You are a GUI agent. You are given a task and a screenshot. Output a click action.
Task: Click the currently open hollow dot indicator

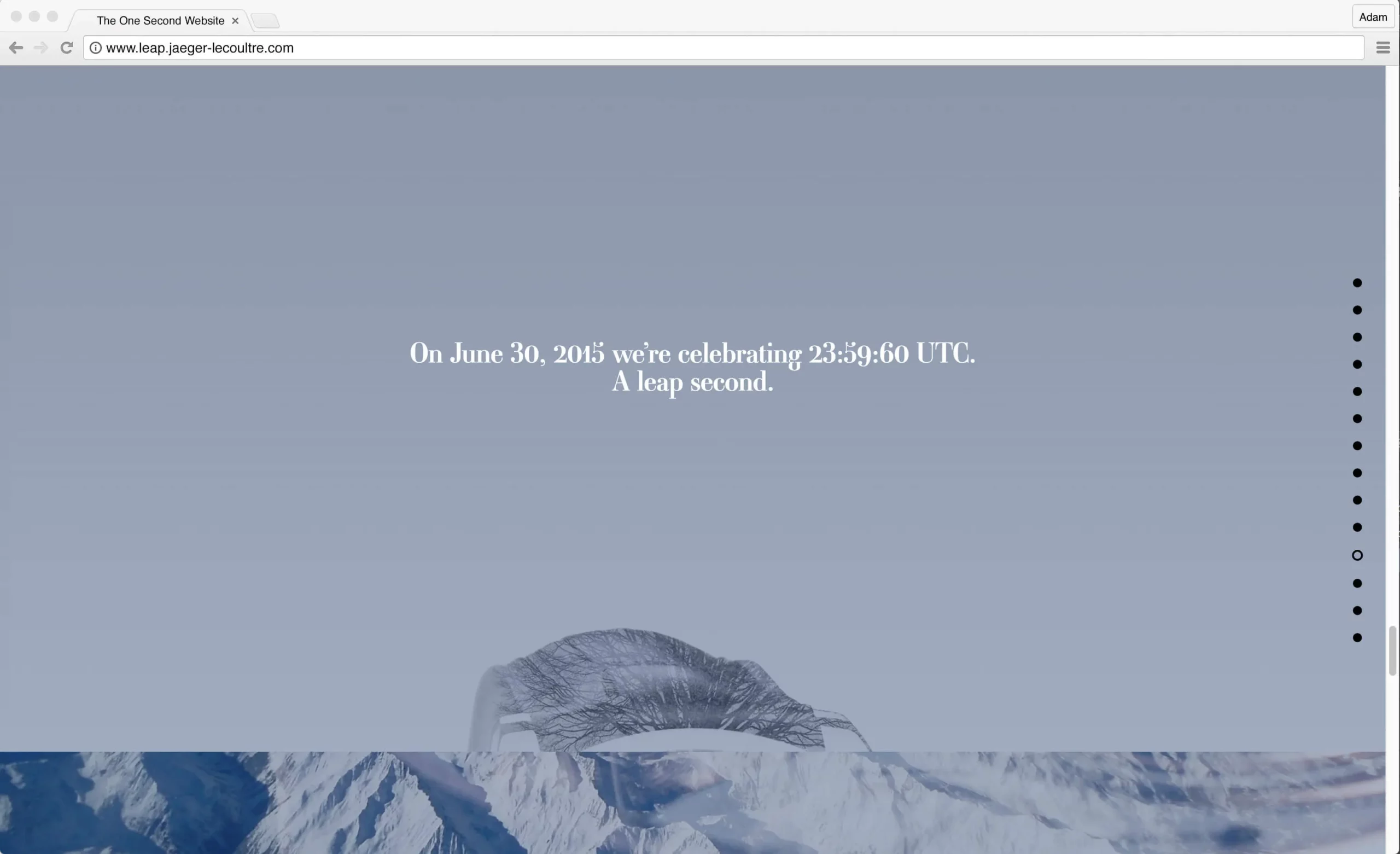coord(1357,556)
